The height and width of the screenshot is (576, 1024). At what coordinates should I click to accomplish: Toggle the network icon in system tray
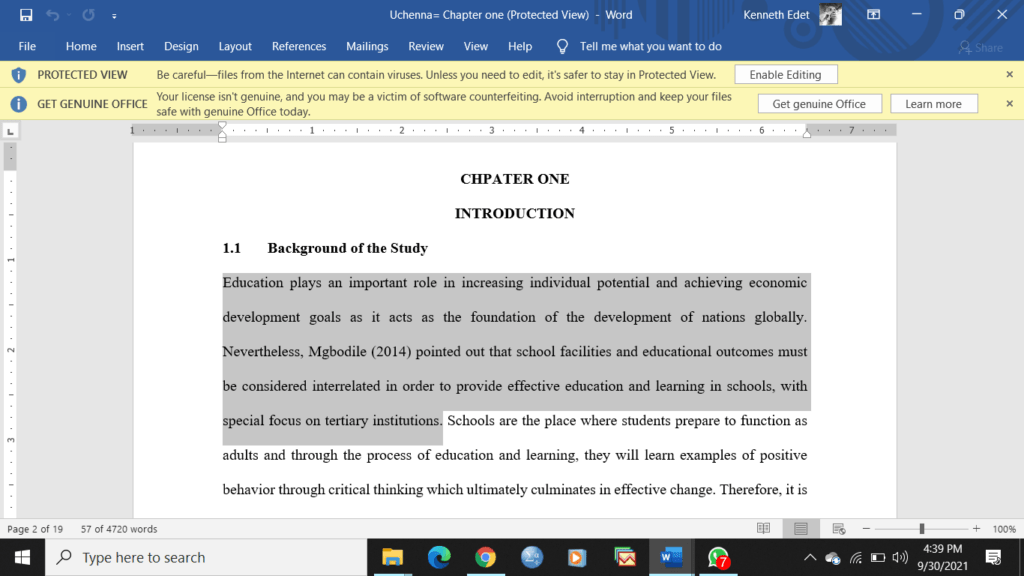point(855,557)
